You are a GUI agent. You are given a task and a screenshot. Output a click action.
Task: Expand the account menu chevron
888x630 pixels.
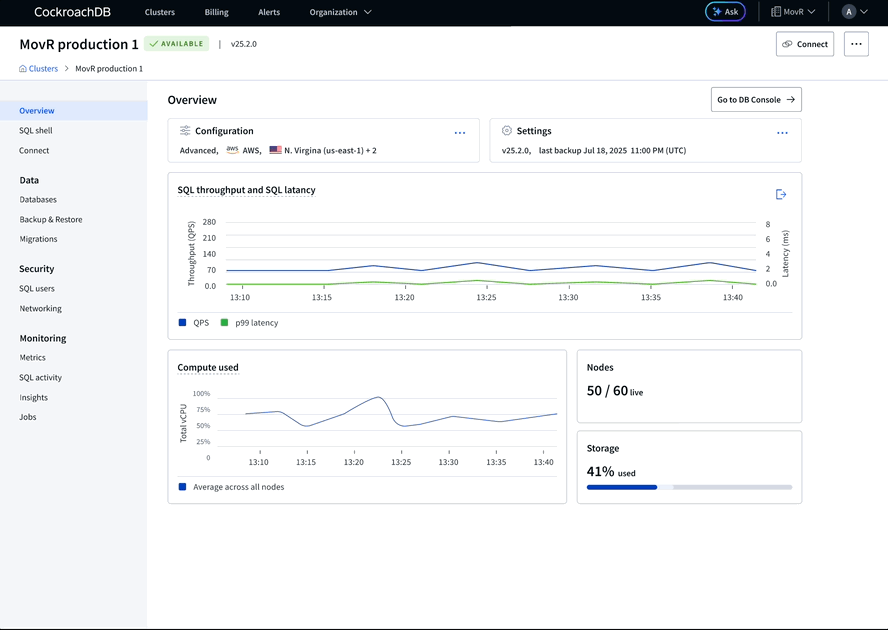(x=864, y=12)
